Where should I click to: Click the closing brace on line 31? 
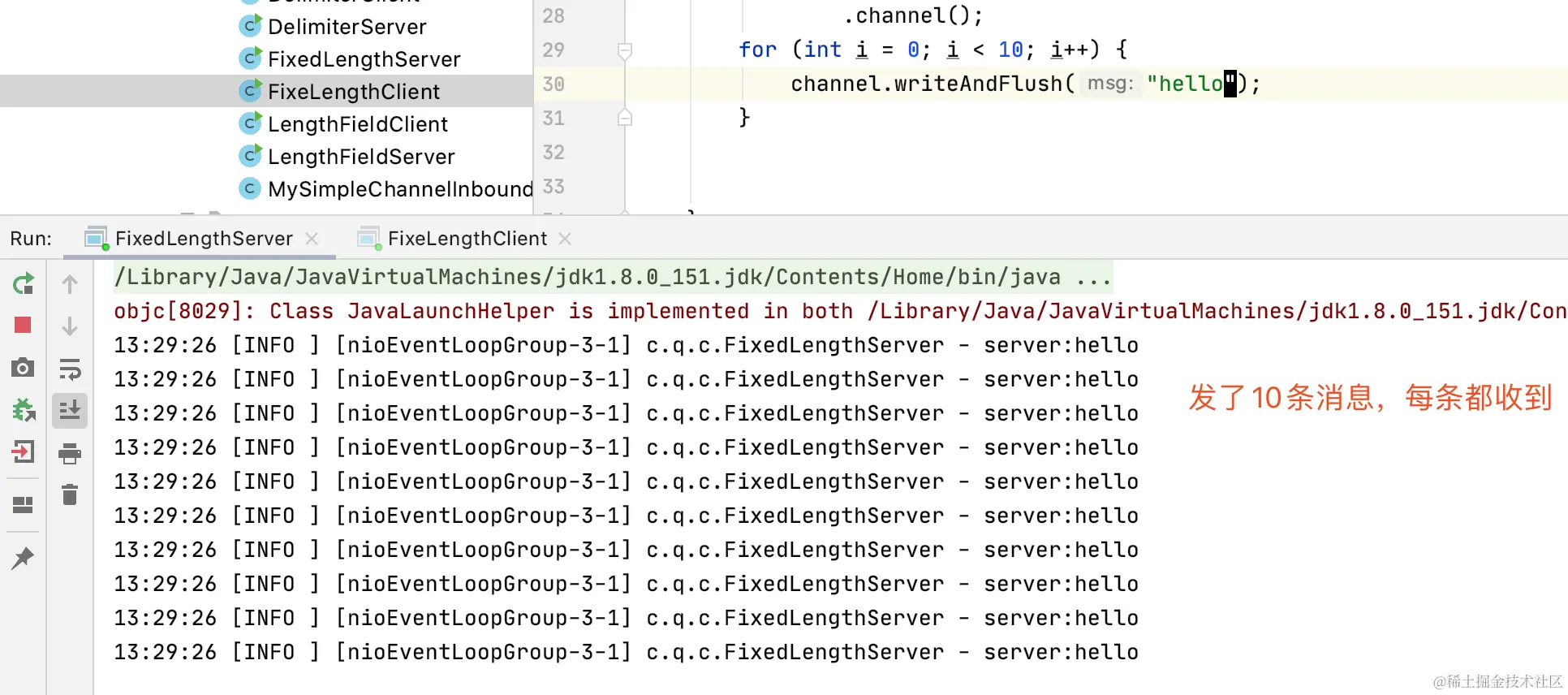(x=744, y=117)
